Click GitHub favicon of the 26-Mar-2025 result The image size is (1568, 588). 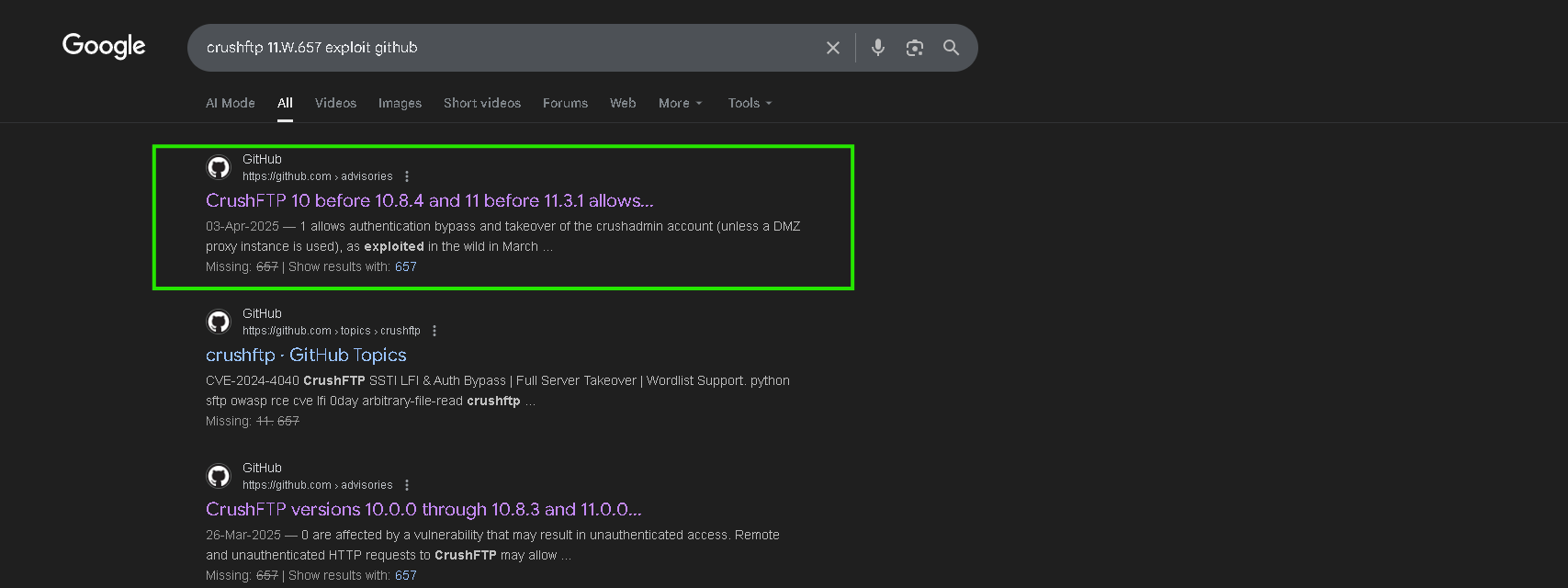coord(219,476)
